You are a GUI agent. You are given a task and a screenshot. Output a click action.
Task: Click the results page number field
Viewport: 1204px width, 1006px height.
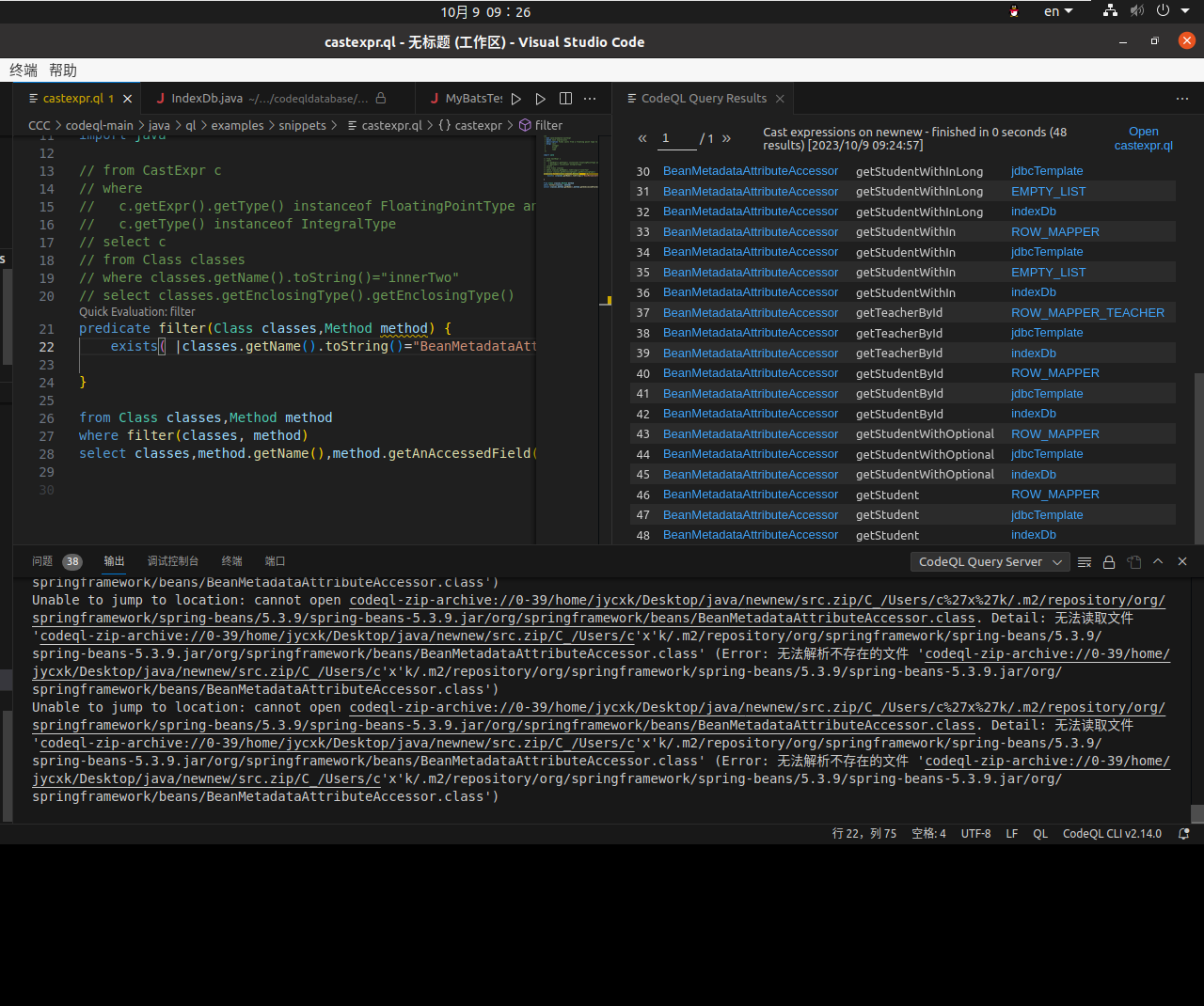pyautogui.click(x=677, y=139)
